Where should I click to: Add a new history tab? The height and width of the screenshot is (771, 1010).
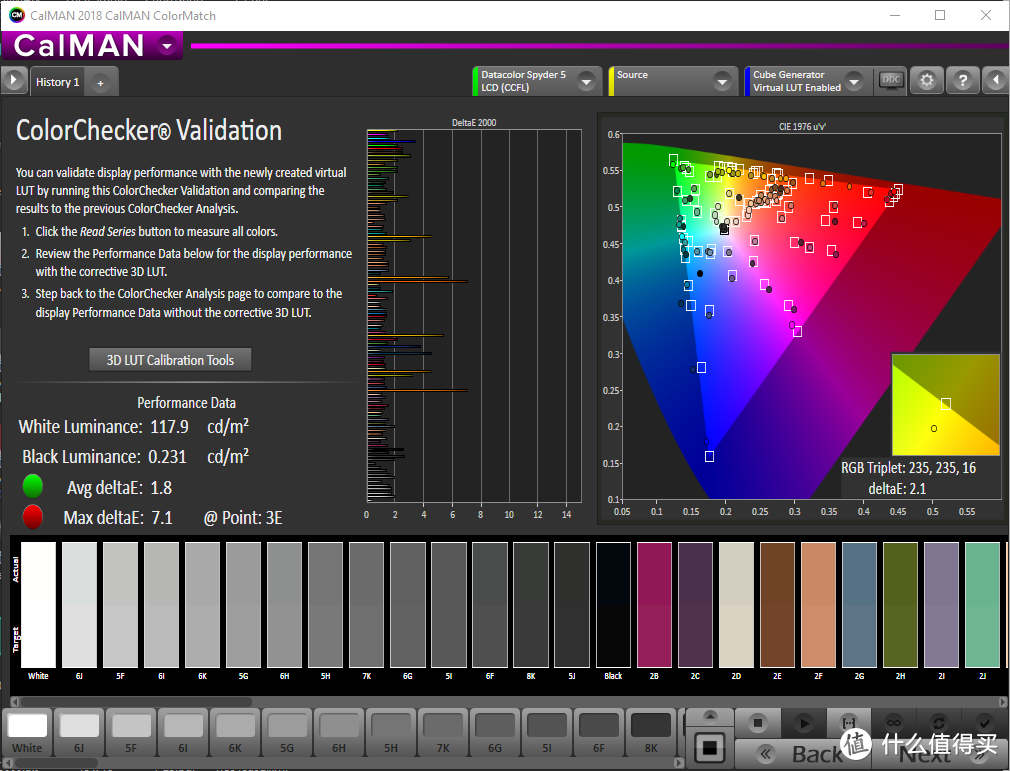click(x=100, y=83)
